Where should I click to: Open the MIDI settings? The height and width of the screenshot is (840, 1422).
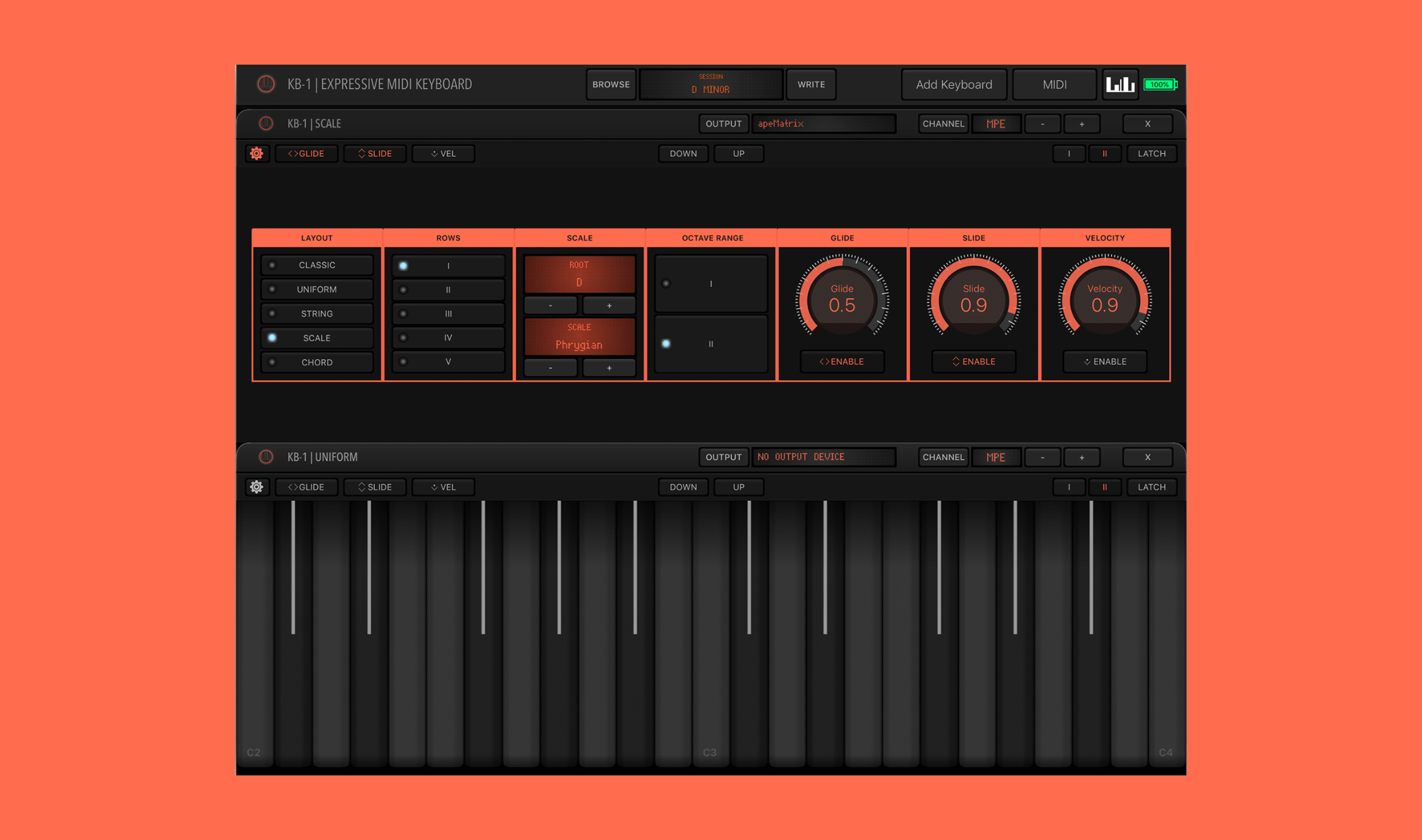1054,84
